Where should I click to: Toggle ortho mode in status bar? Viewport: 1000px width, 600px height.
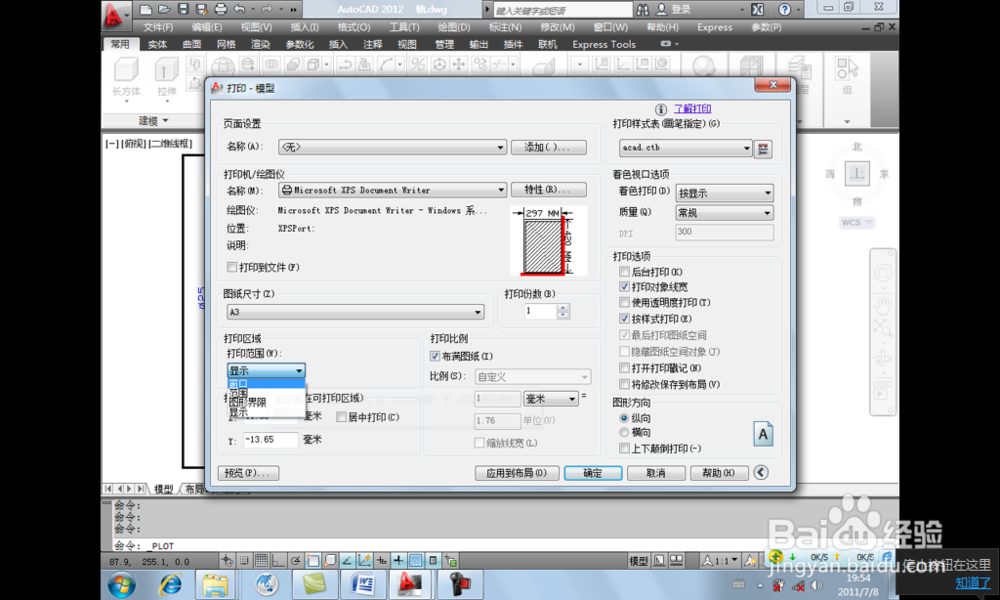click(278, 560)
